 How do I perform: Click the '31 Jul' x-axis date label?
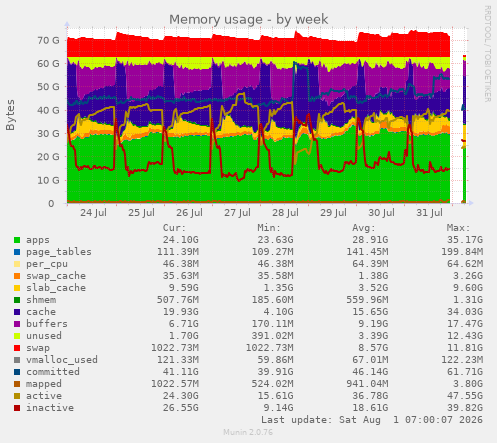pyautogui.click(x=429, y=213)
